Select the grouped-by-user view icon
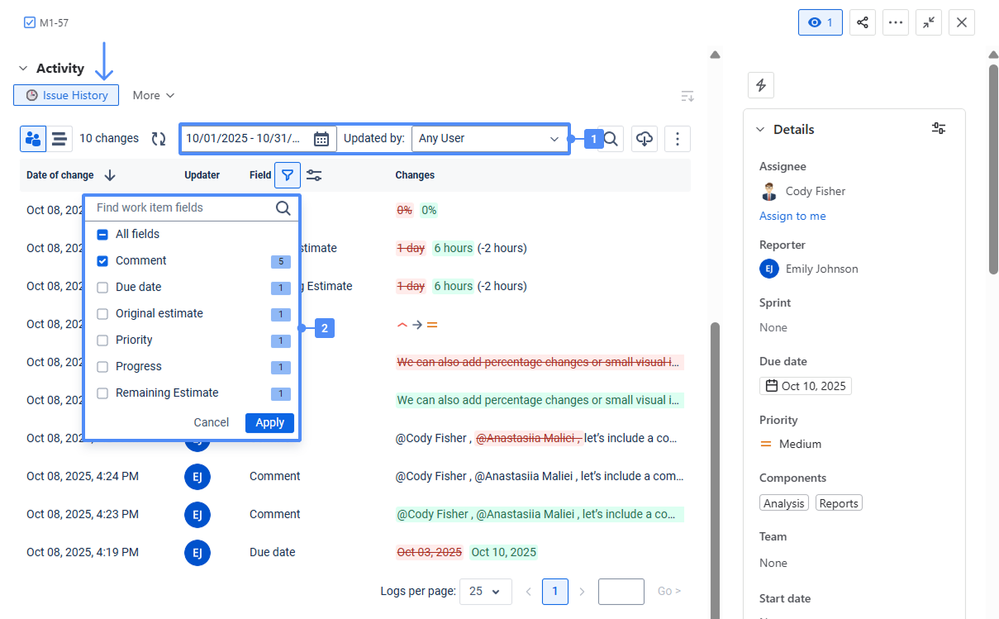 (x=34, y=138)
